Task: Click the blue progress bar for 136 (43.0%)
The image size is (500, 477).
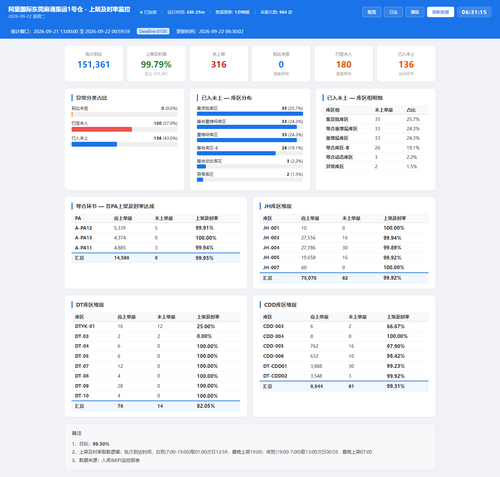Action: (x=94, y=144)
